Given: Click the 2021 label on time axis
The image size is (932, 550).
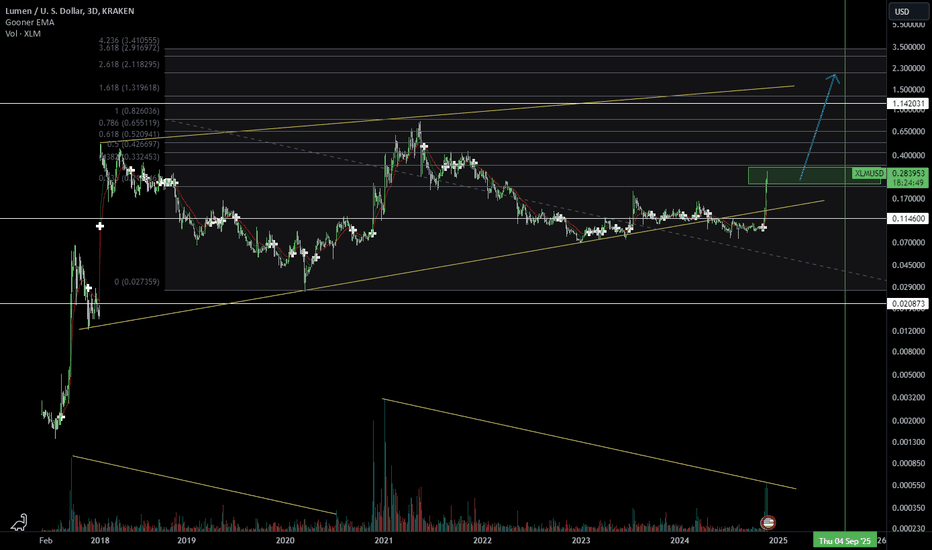Looking at the screenshot, I should click(383, 540).
